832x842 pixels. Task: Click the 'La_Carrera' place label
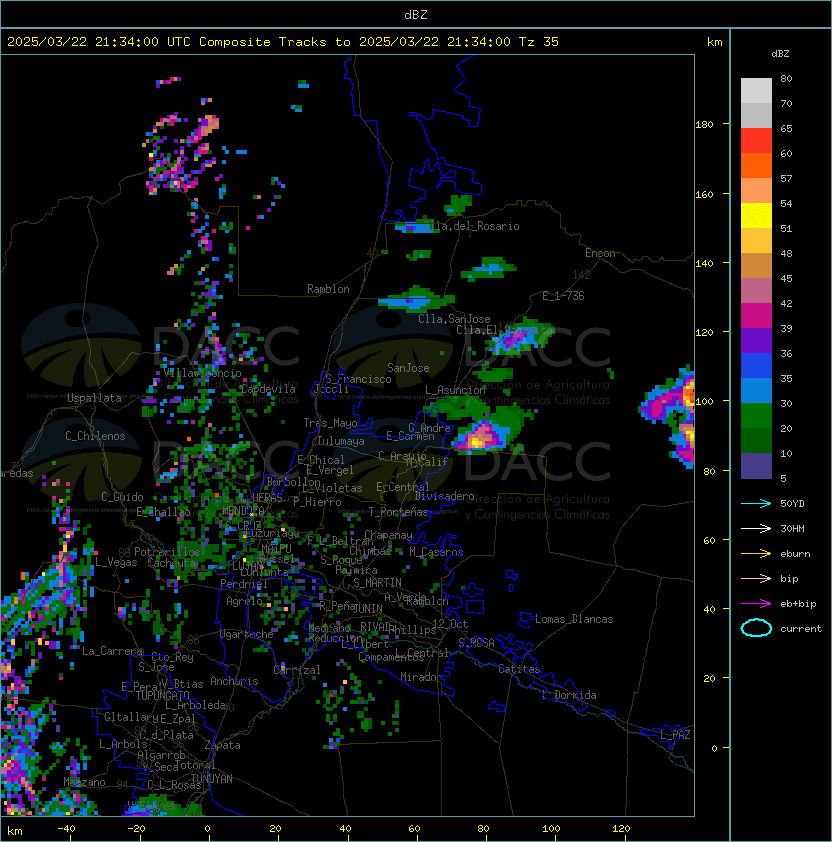tap(113, 651)
